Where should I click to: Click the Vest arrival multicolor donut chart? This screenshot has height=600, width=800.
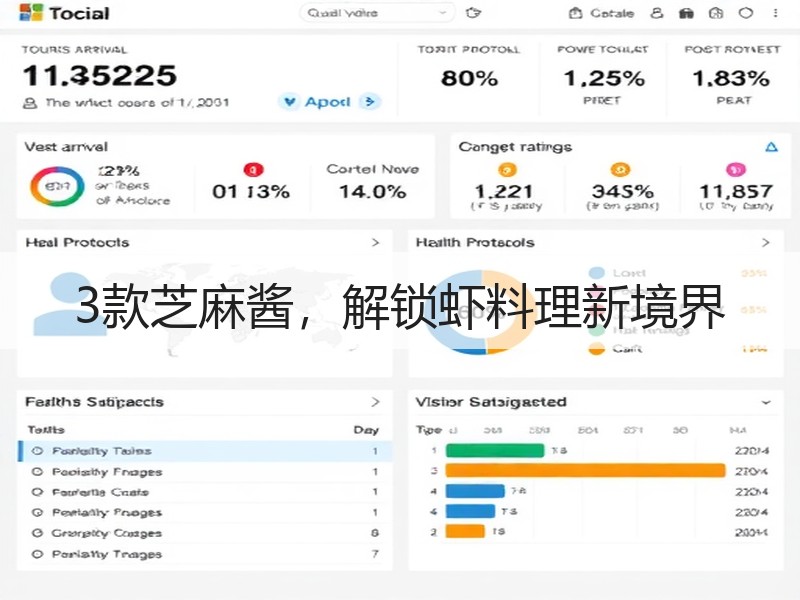coord(57,186)
